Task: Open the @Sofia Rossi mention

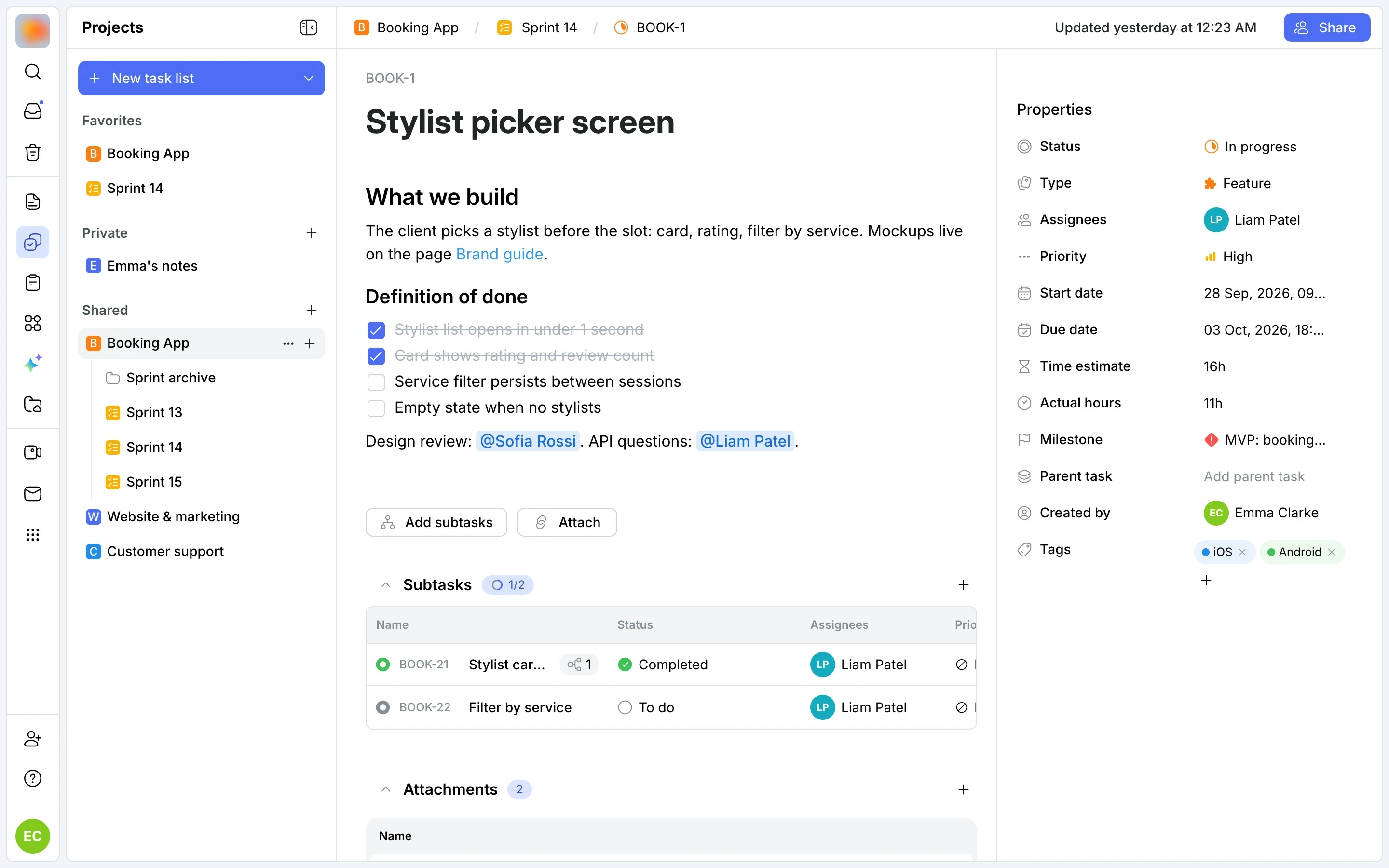Action: (x=528, y=441)
